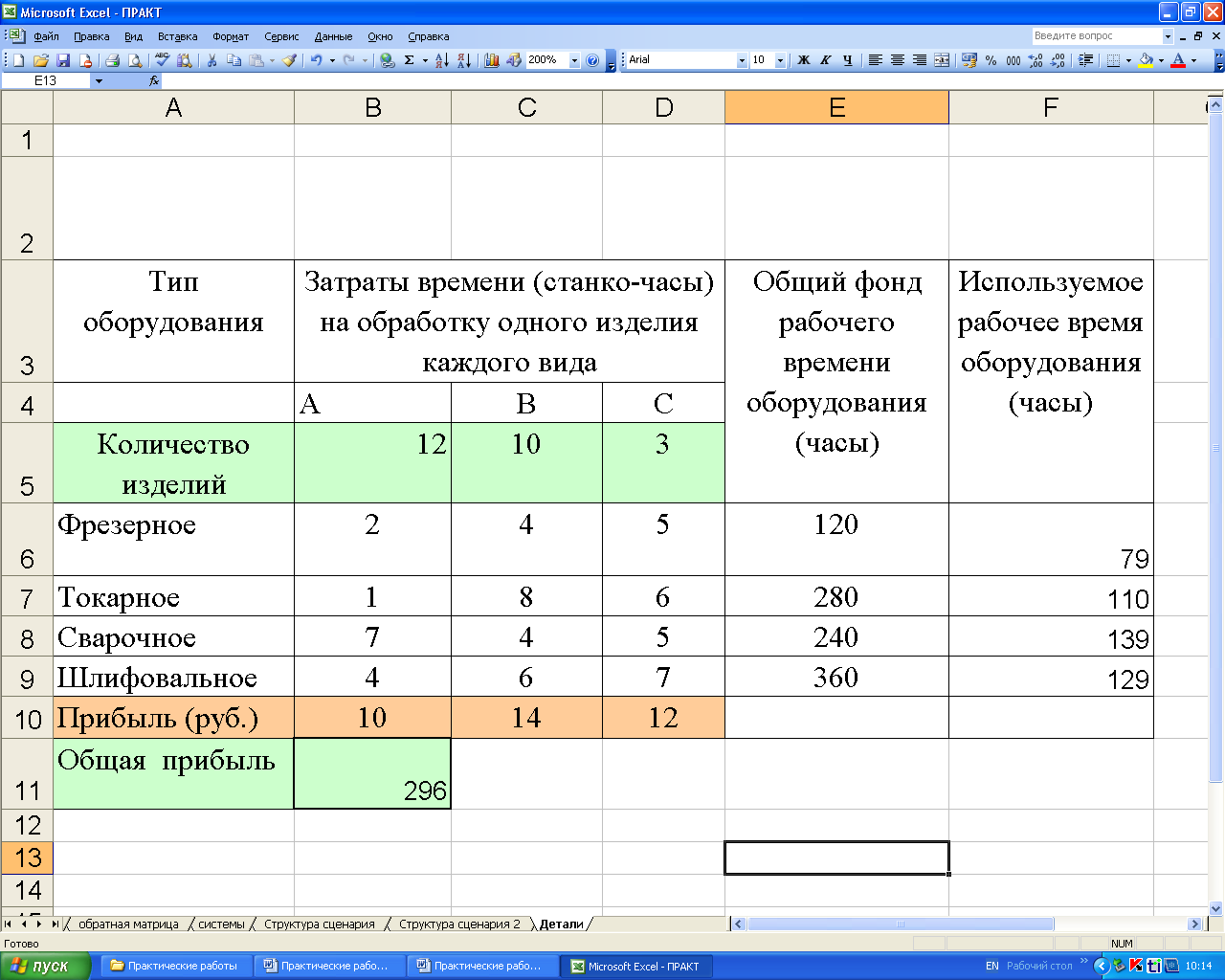Open Print Preview from the toolbar

(135, 60)
